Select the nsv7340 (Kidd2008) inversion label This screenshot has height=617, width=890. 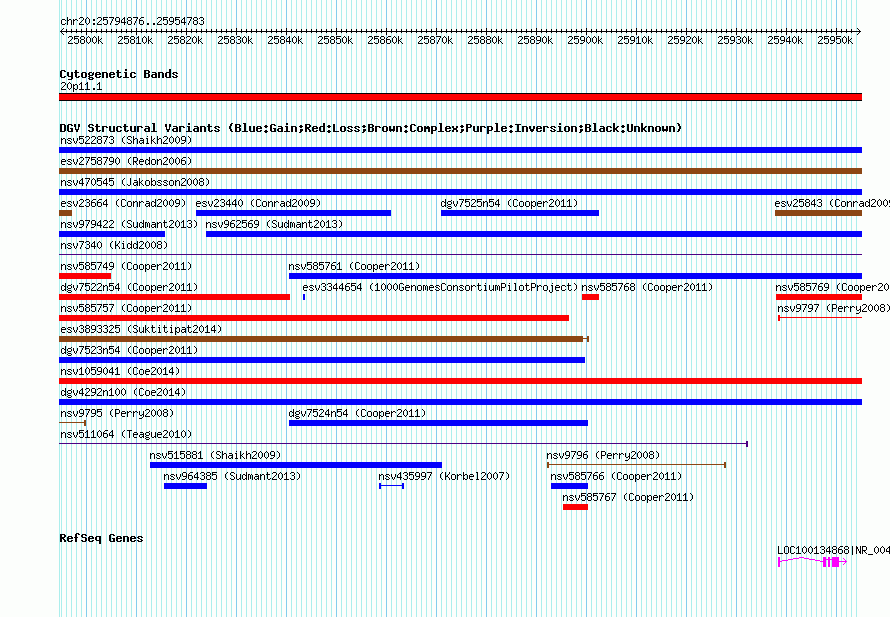click(114, 245)
